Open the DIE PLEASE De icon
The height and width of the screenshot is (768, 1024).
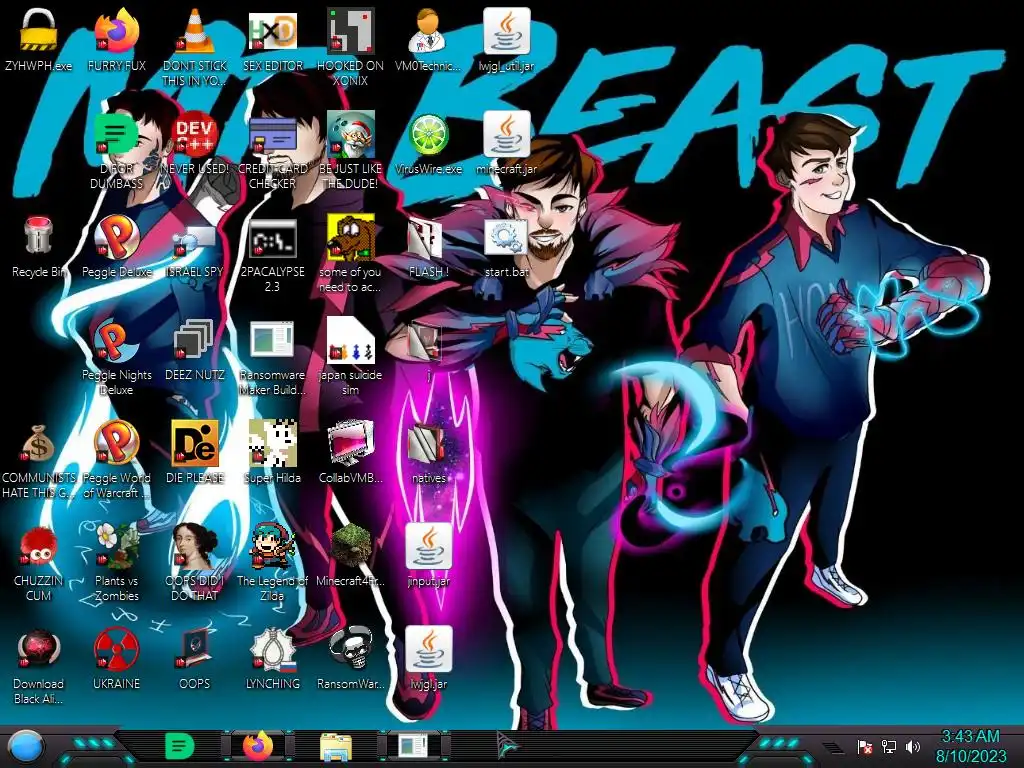[x=194, y=443]
